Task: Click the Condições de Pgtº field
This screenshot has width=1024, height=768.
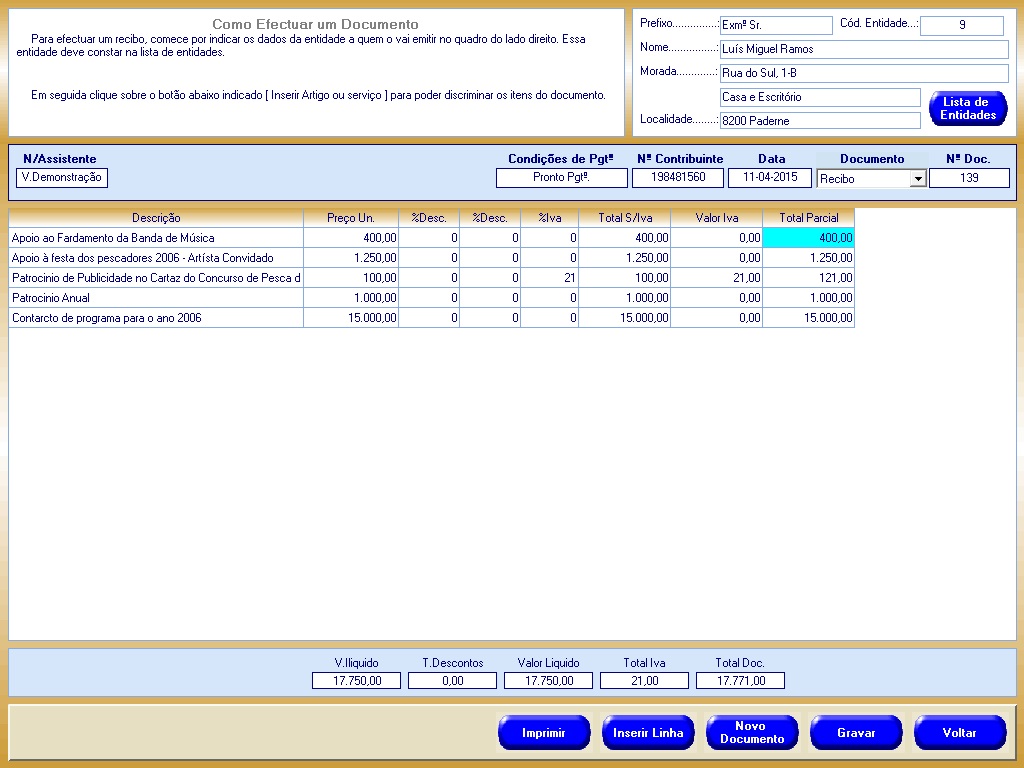Action: (561, 177)
